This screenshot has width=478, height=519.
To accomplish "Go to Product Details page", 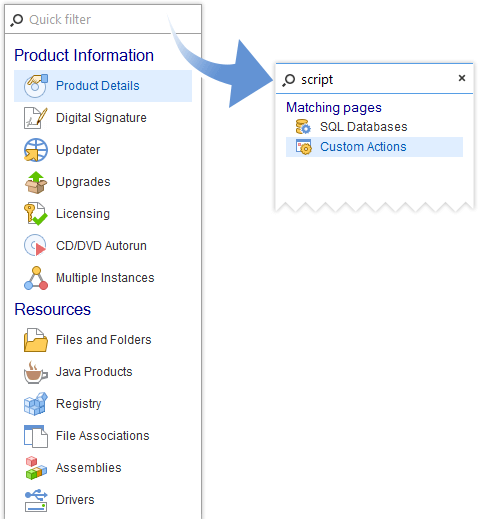I will tap(103, 86).
